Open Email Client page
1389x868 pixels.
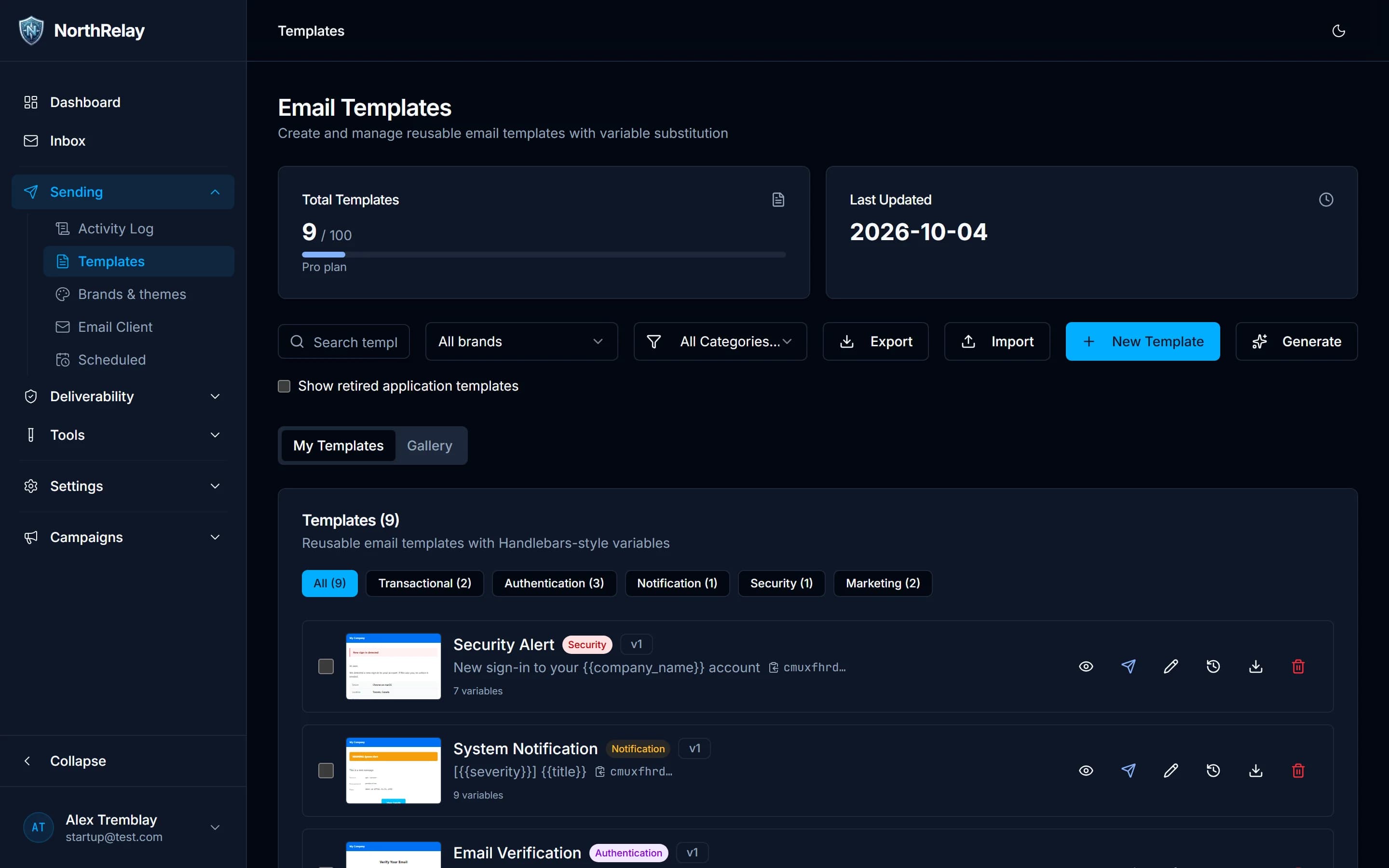[138, 326]
